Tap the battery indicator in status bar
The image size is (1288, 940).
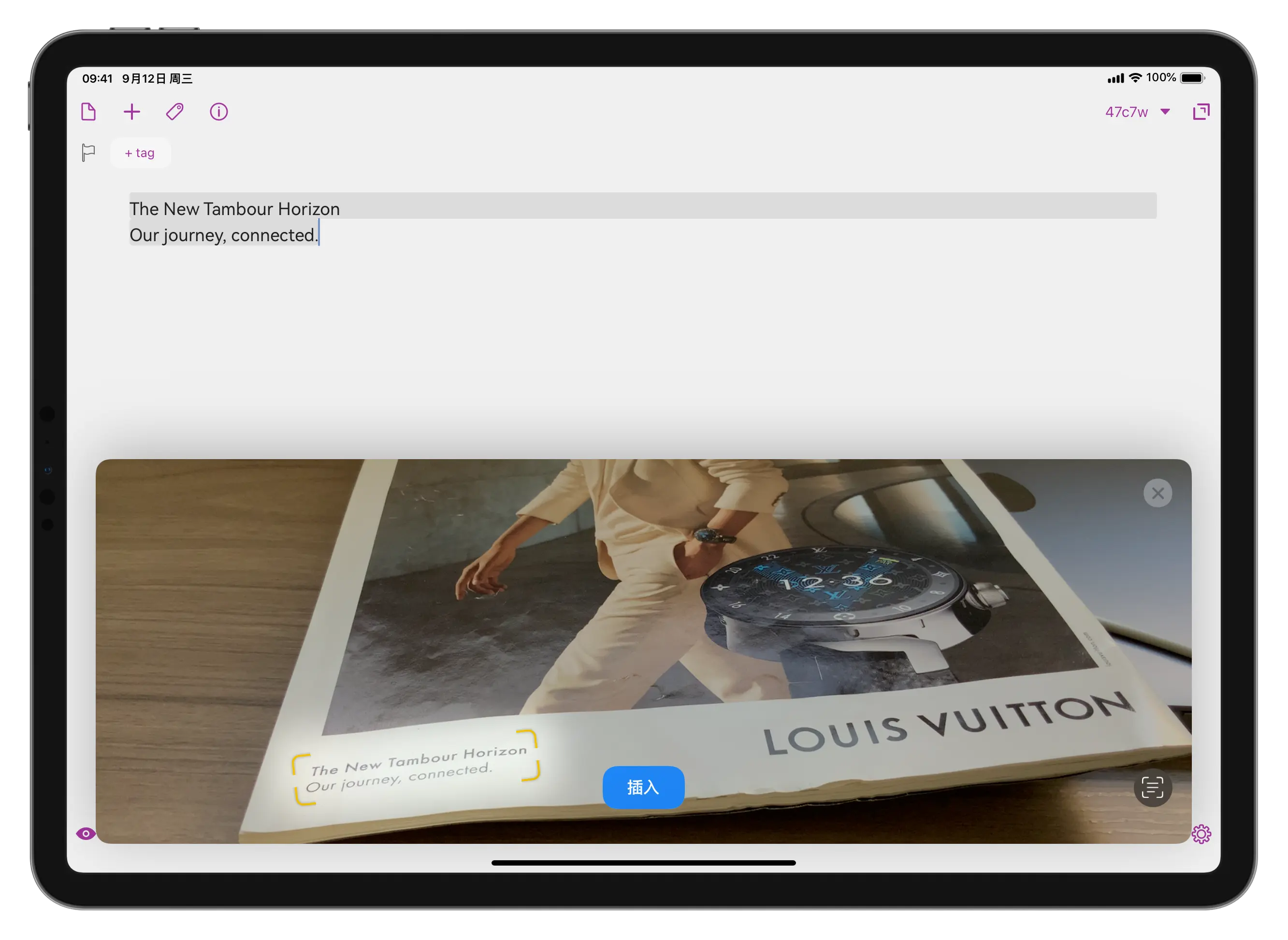[x=1192, y=78]
